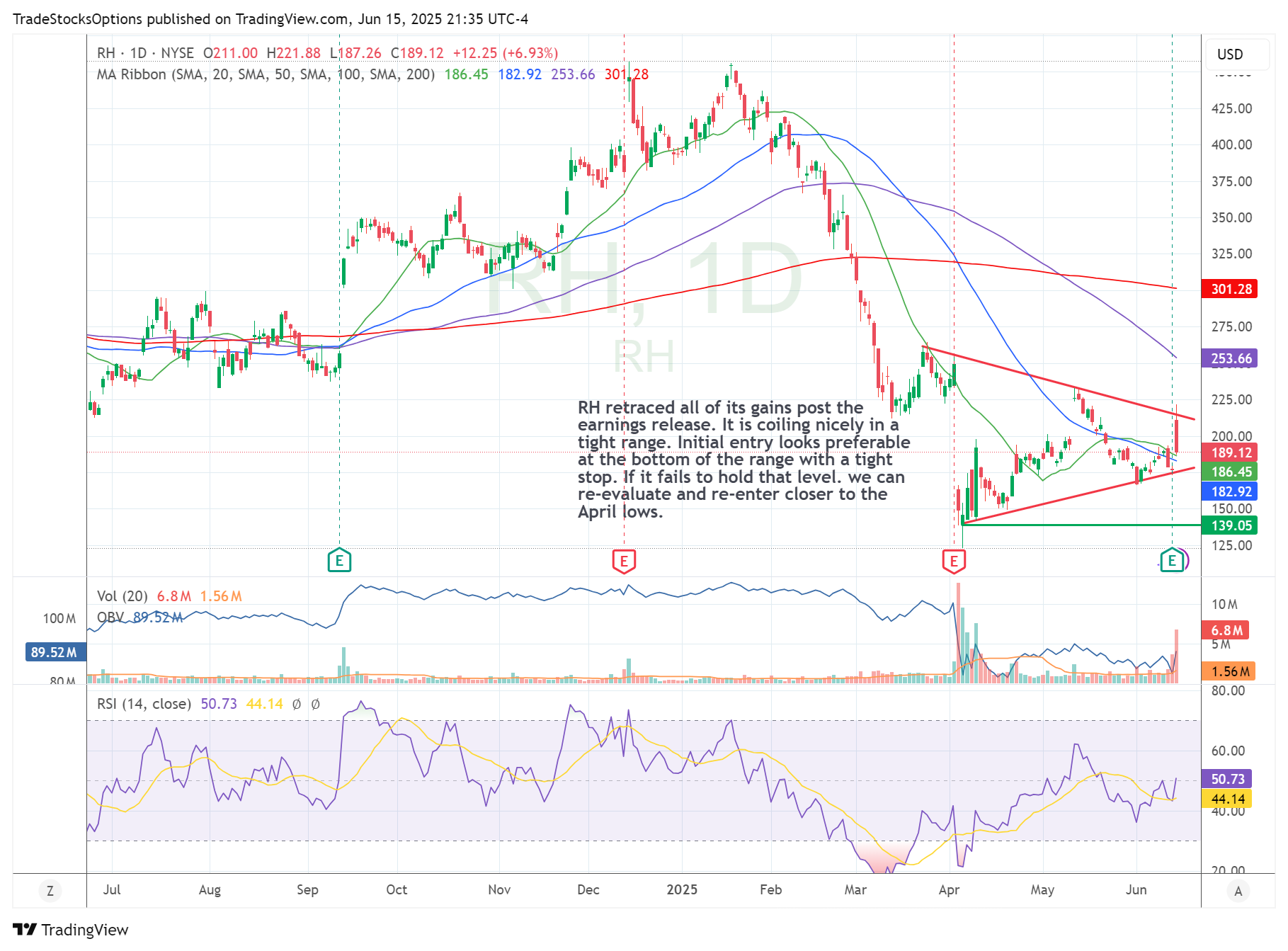1288x951 pixels.
Task: Click the 89.52M OBV axis label
Action: (x=56, y=652)
